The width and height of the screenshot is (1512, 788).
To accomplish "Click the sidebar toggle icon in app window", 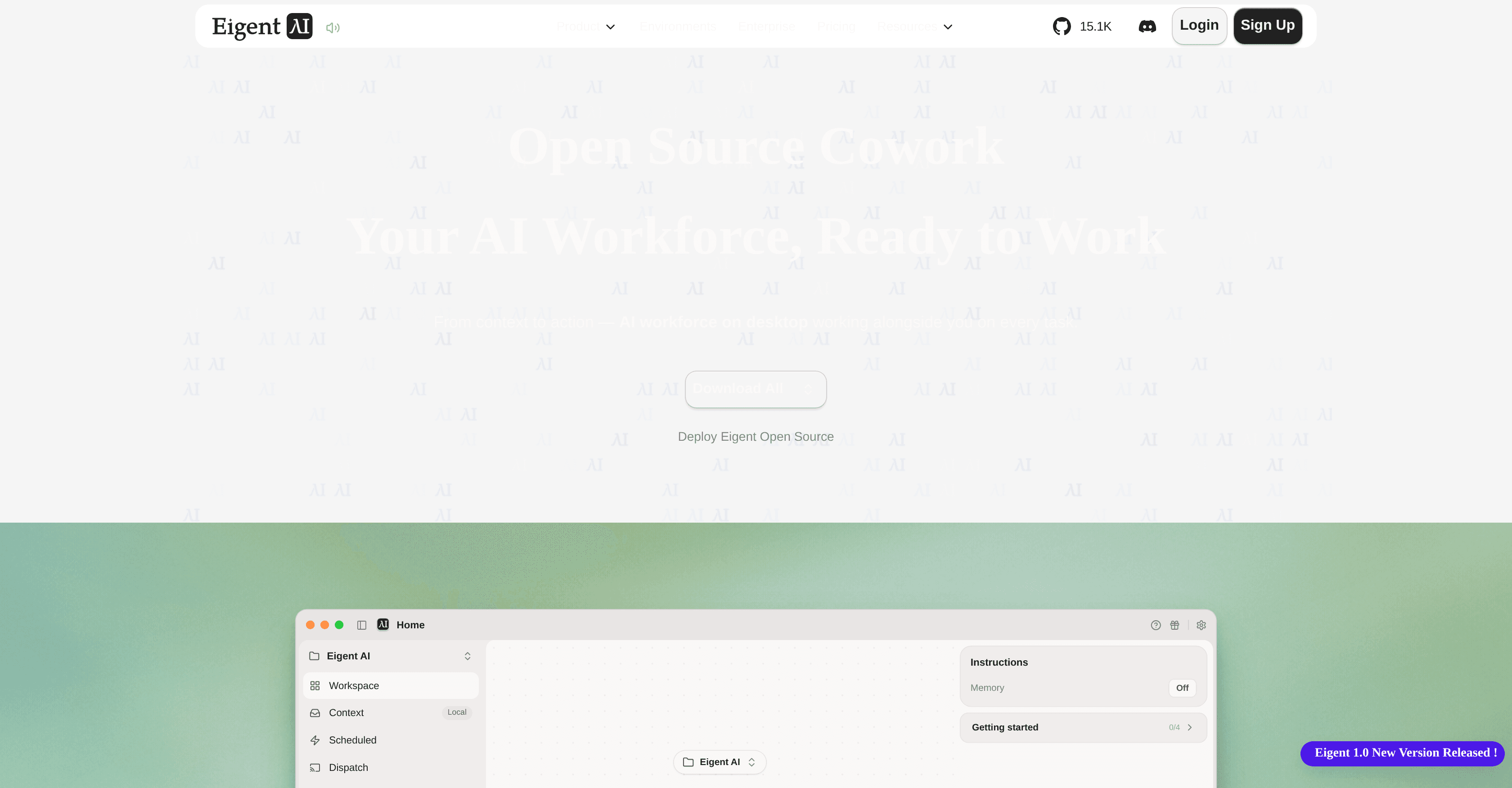I will click(361, 625).
